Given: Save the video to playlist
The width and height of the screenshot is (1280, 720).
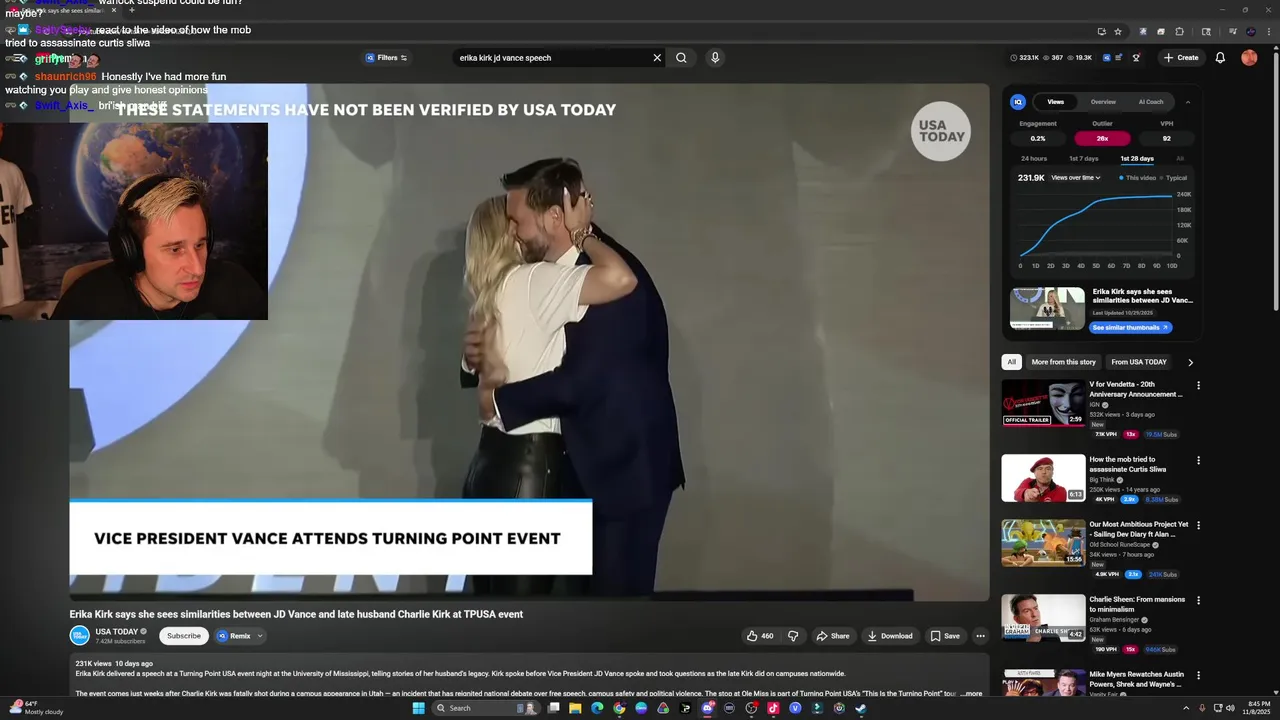Looking at the screenshot, I should click(945, 636).
